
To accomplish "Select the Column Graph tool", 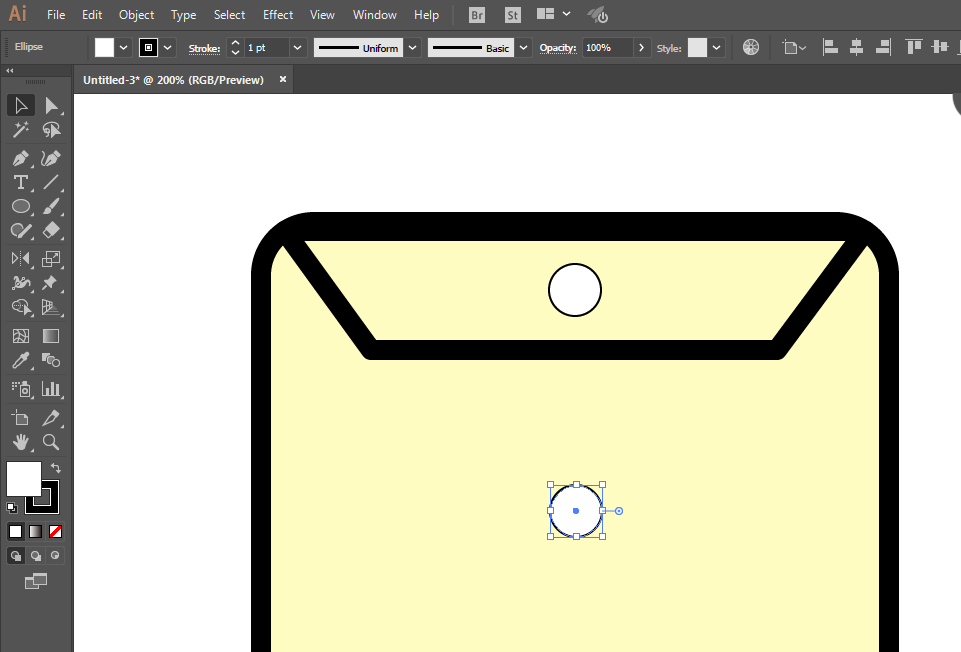I will point(51,389).
